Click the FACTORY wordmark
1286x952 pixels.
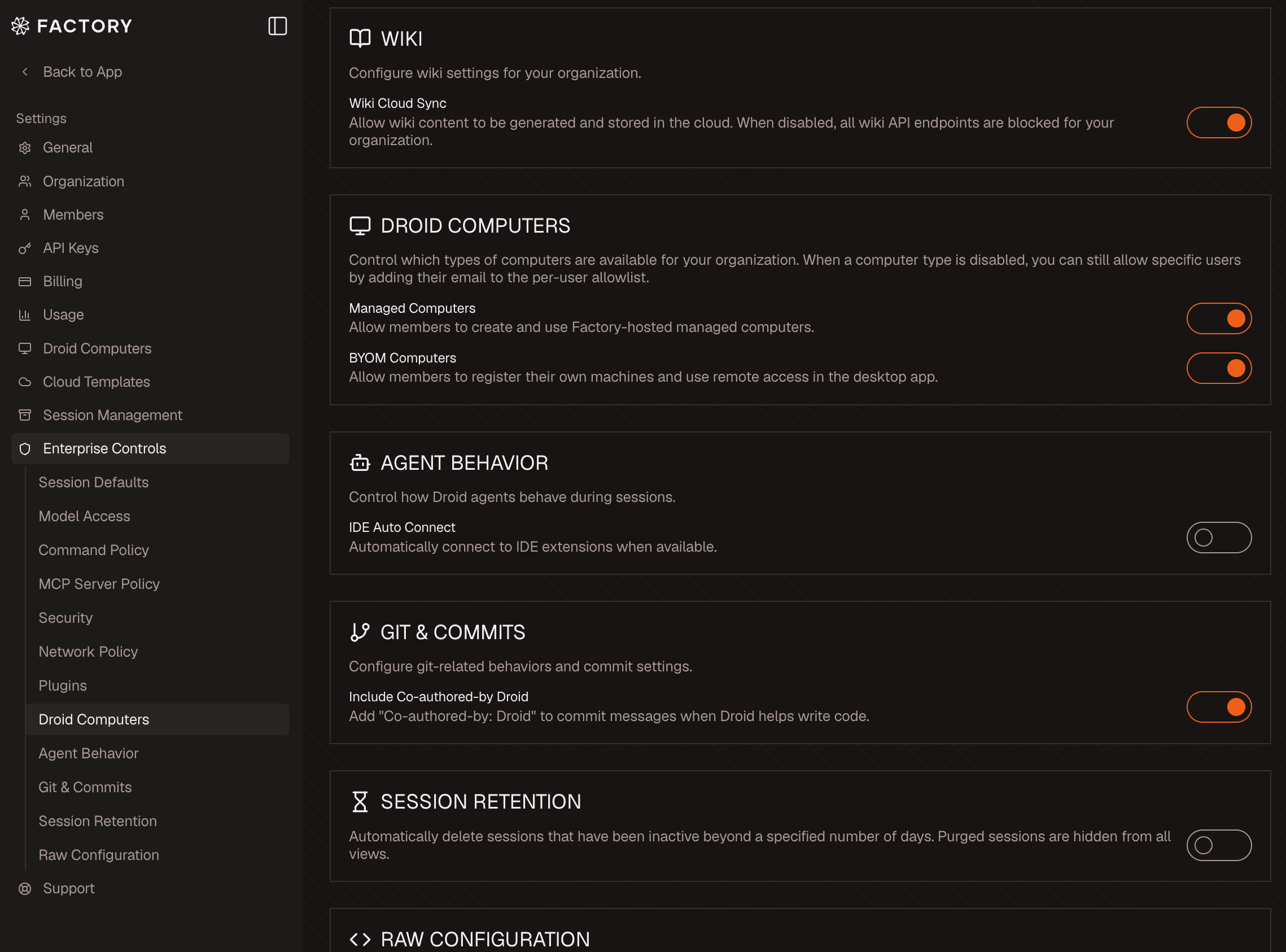point(85,26)
